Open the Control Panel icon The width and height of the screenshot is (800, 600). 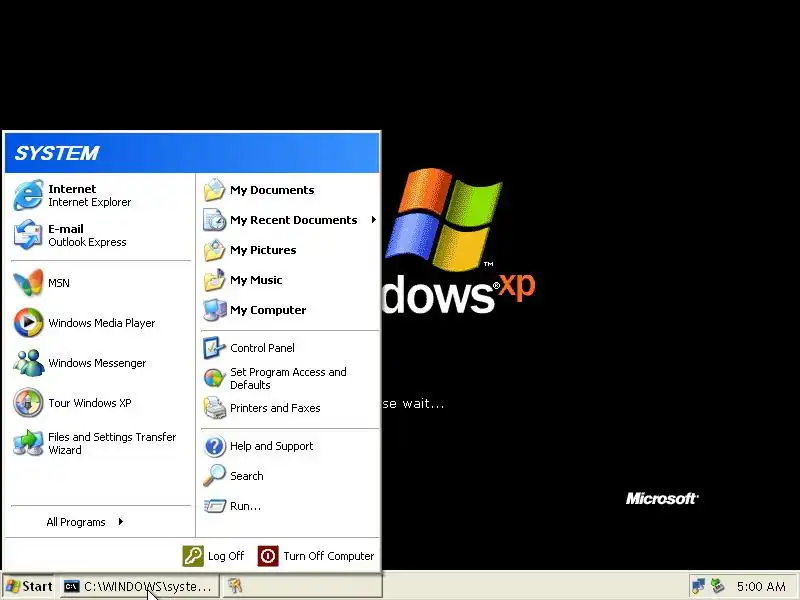tap(214, 348)
